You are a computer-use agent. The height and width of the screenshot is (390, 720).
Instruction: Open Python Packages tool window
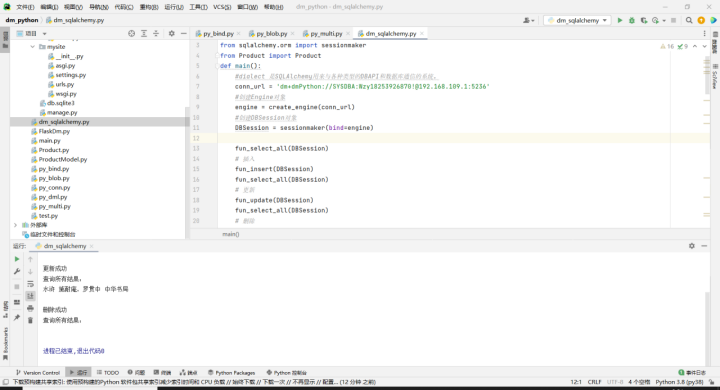point(231,373)
